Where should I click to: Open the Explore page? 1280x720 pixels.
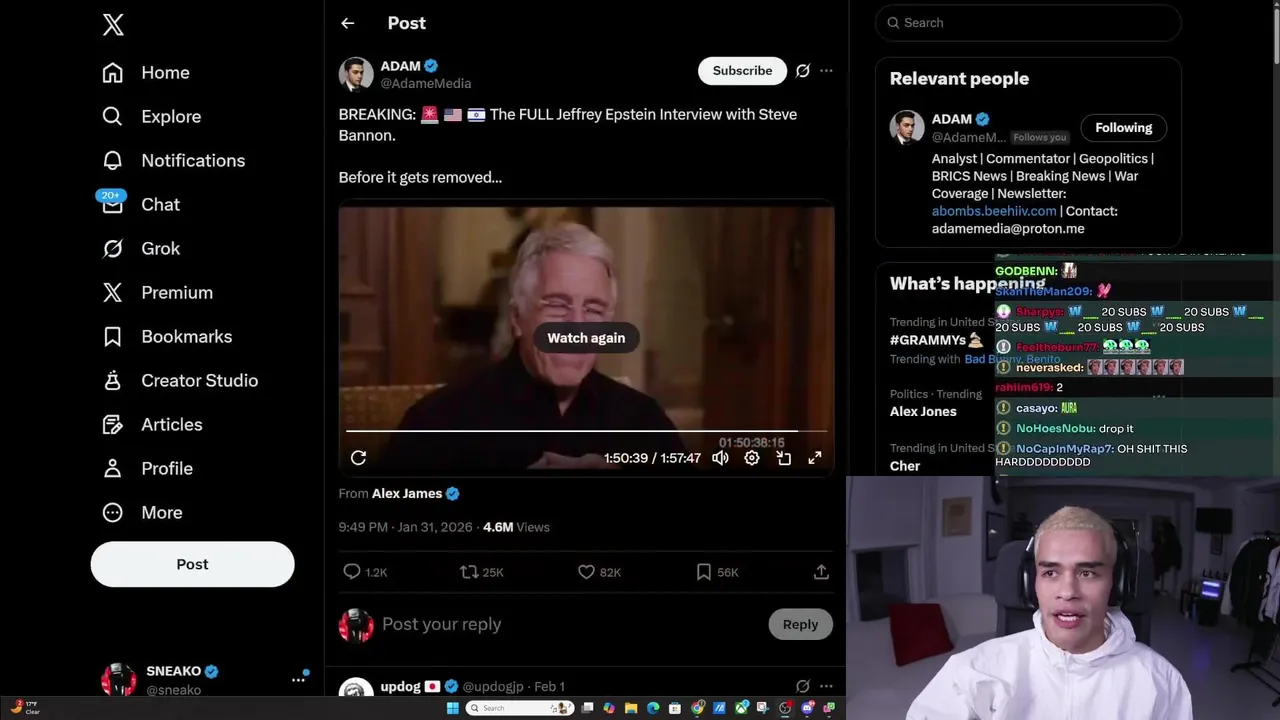[152, 116]
